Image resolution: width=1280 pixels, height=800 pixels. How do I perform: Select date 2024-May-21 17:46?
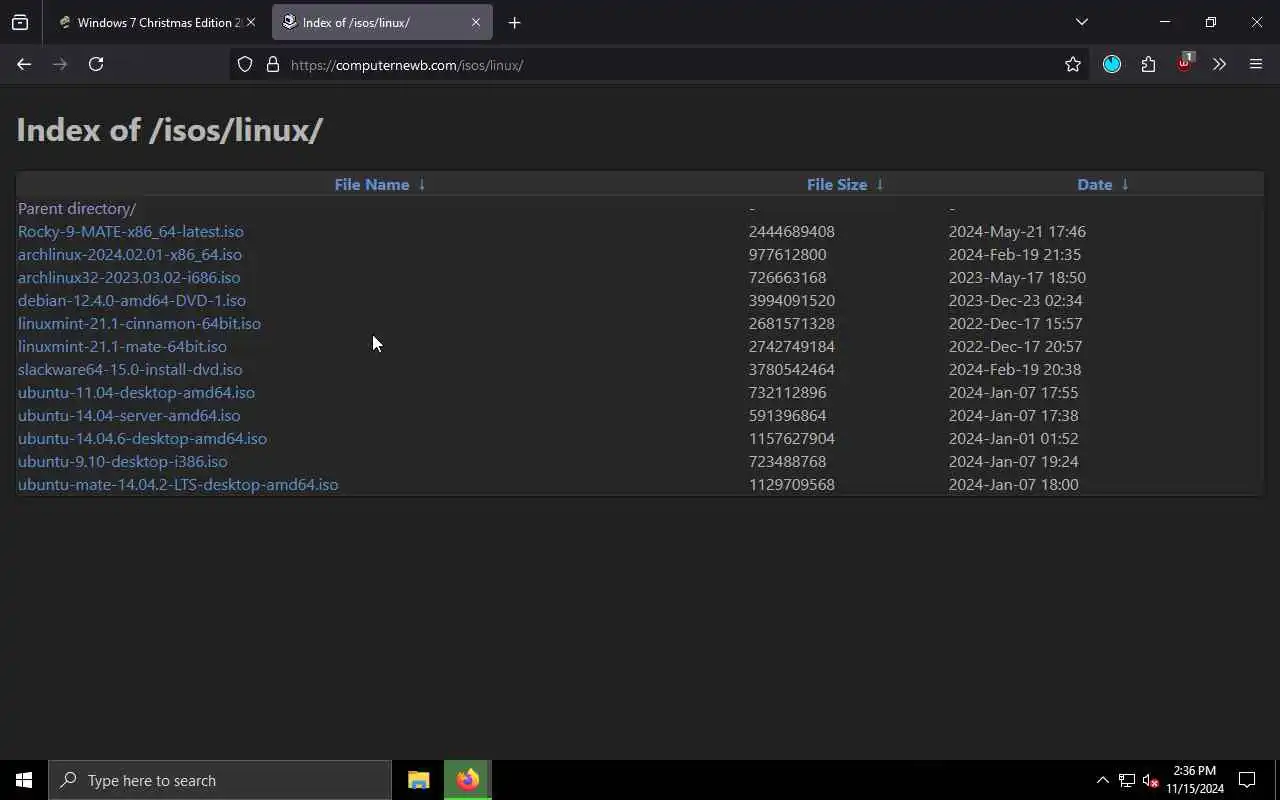pos(1017,231)
